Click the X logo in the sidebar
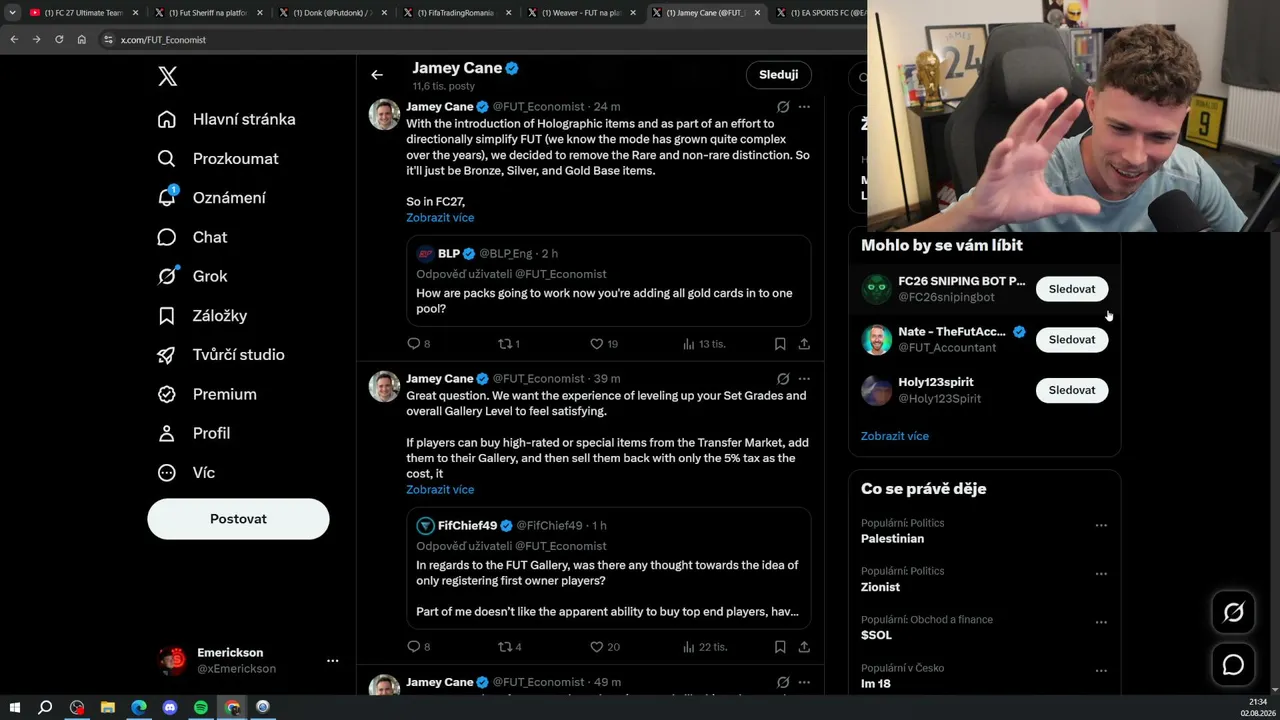This screenshot has width=1280, height=720. [168, 76]
